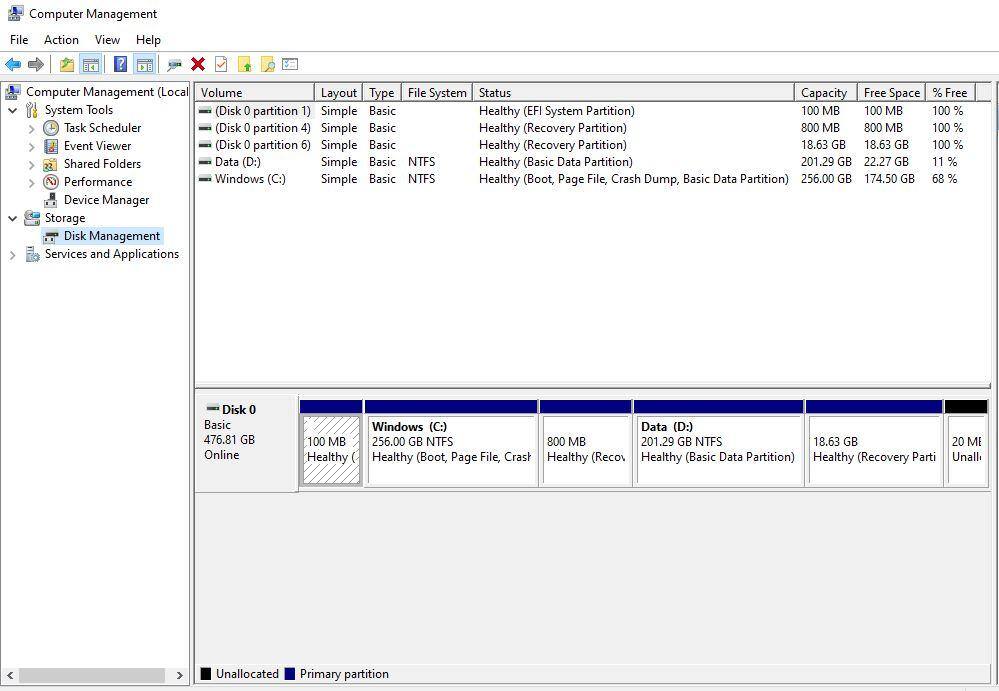Click the Properties checkmark page icon

coord(221,65)
